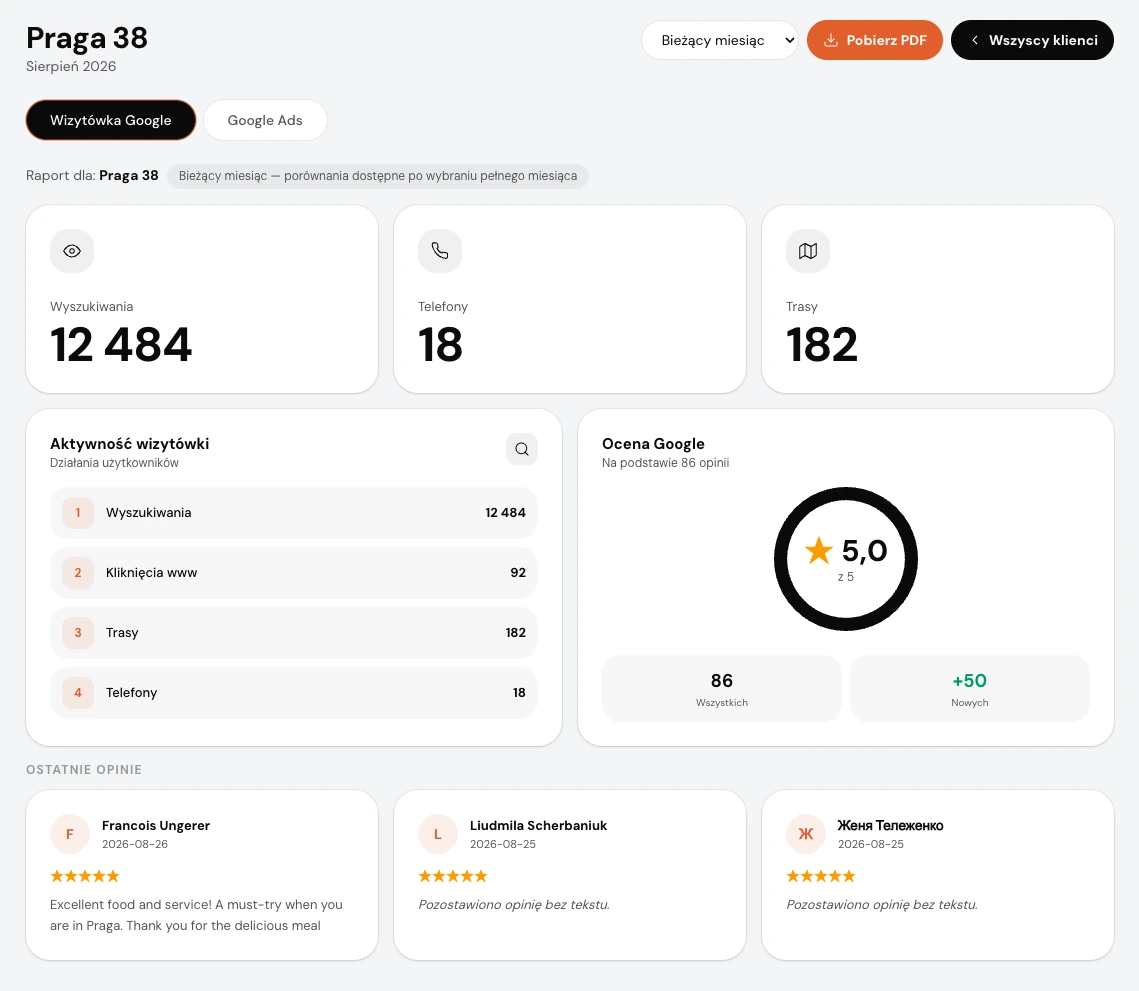Click the Praga 38 page title

point(87,38)
